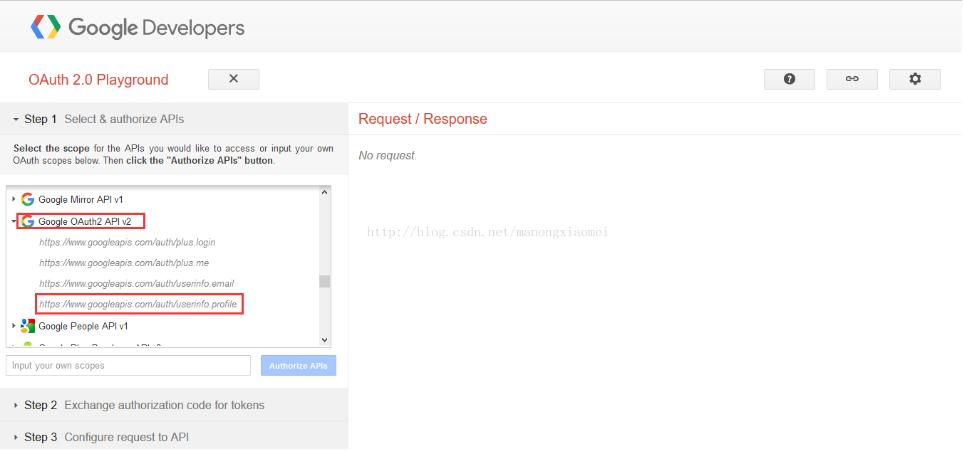This screenshot has height=450, width=963.
Task: Select the auth/userinfo.email scope
Action: tap(136, 284)
